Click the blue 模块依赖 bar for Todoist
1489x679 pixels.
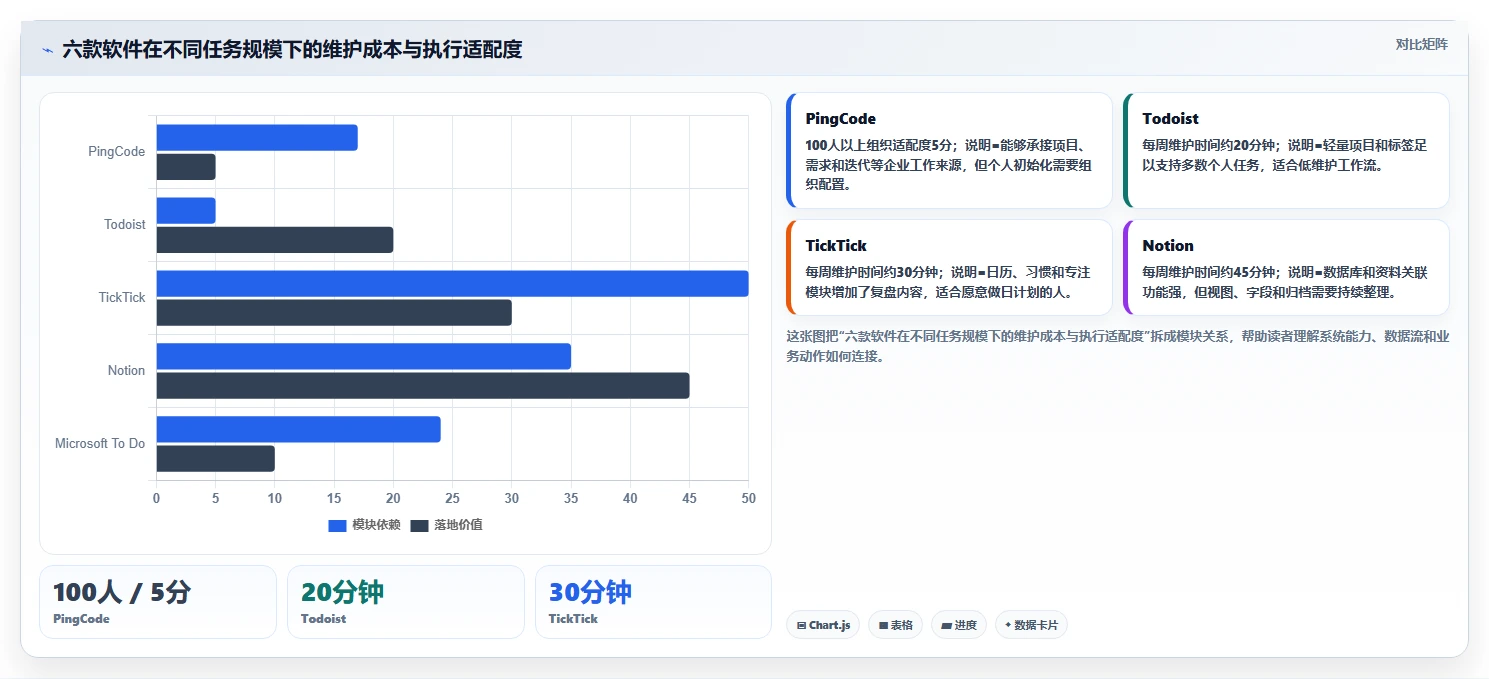click(186, 211)
